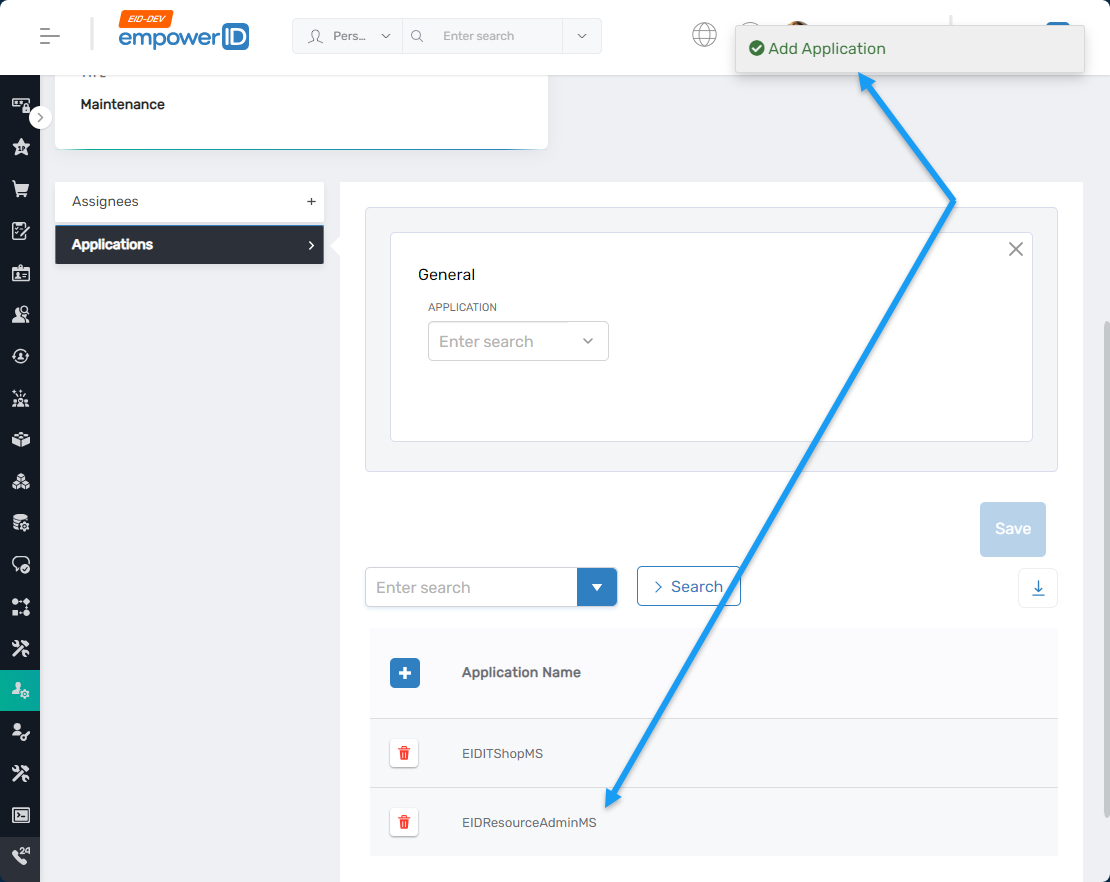Click the star favorites sidebar icon
This screenshot has width=1110, height=882.
click(x=20, y=147)
